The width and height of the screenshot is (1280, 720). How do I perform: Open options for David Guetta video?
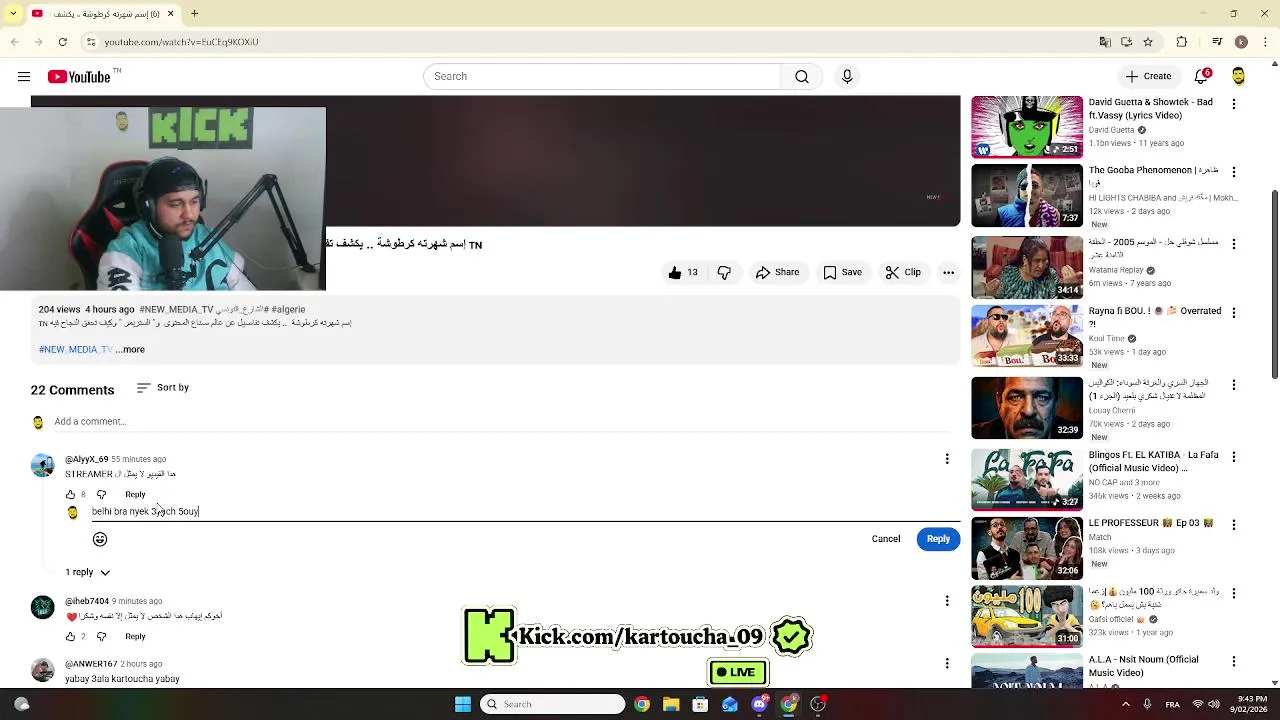coord(1234,104)
